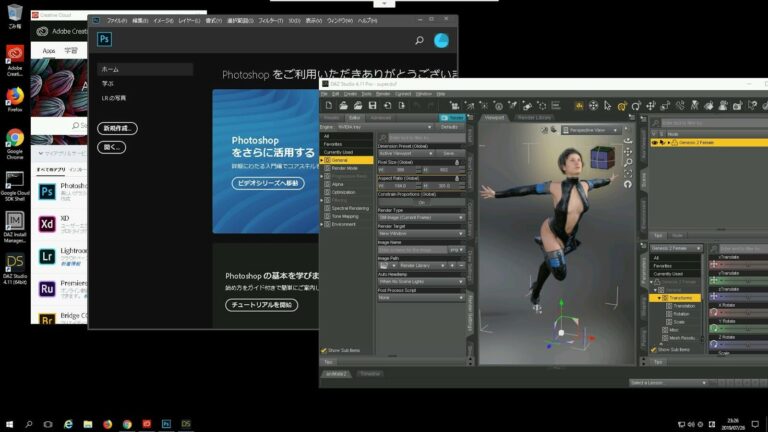The width and height of the screenshot is (768, 432).
Task: Select the highlighted Universal tool in DAZ toolbar
Action: tap(622, 105)
